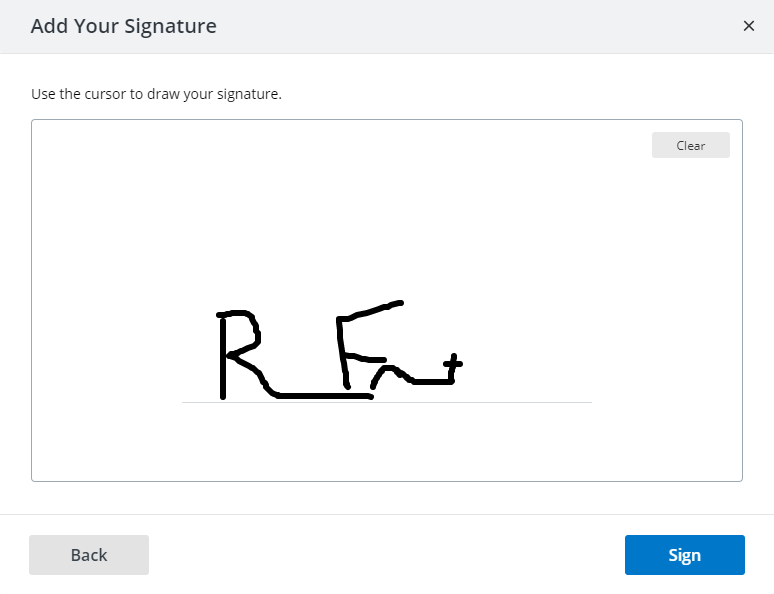Click the stroke connecting R and F

320,396
